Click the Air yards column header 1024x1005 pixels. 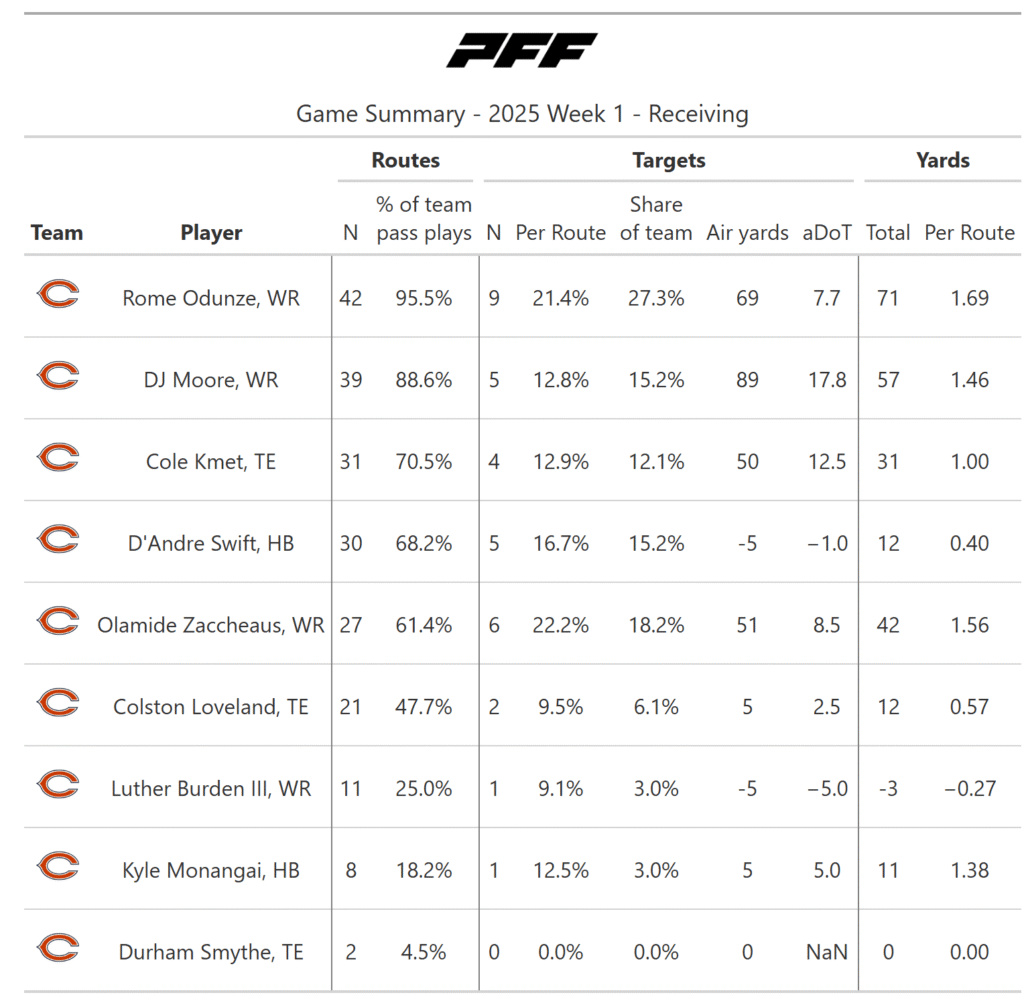747,233
